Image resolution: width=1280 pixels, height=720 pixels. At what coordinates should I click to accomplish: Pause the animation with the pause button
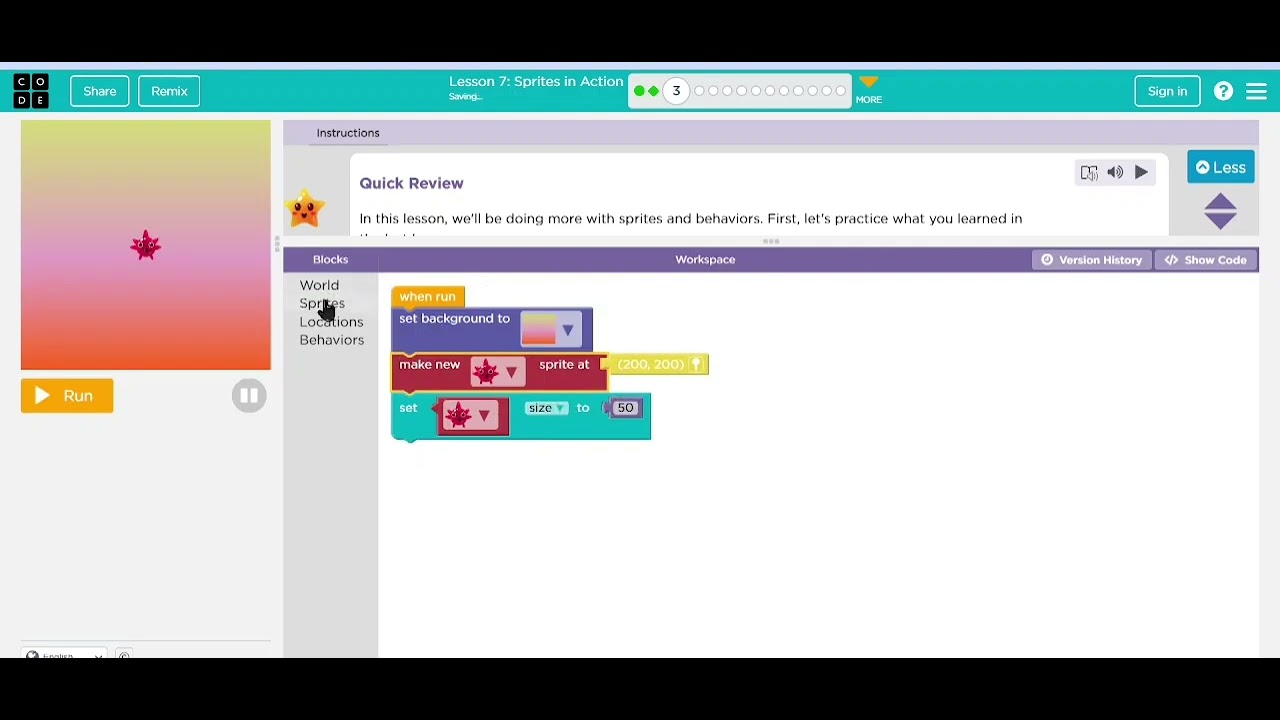click(x=249, y=396)
